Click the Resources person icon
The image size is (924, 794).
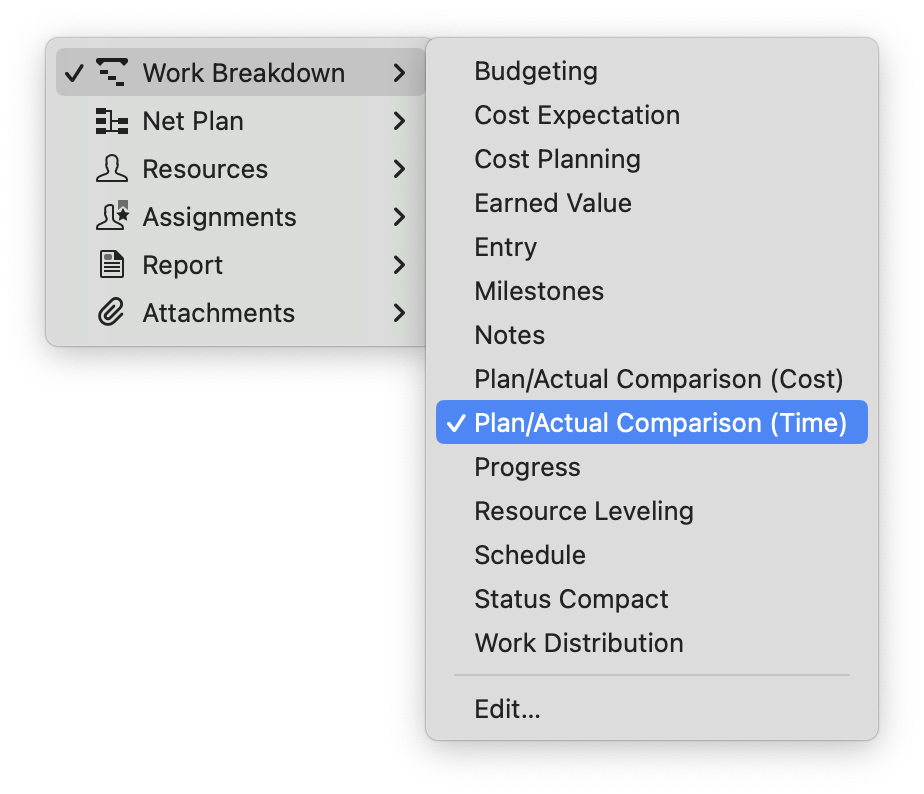pos(112,169)
